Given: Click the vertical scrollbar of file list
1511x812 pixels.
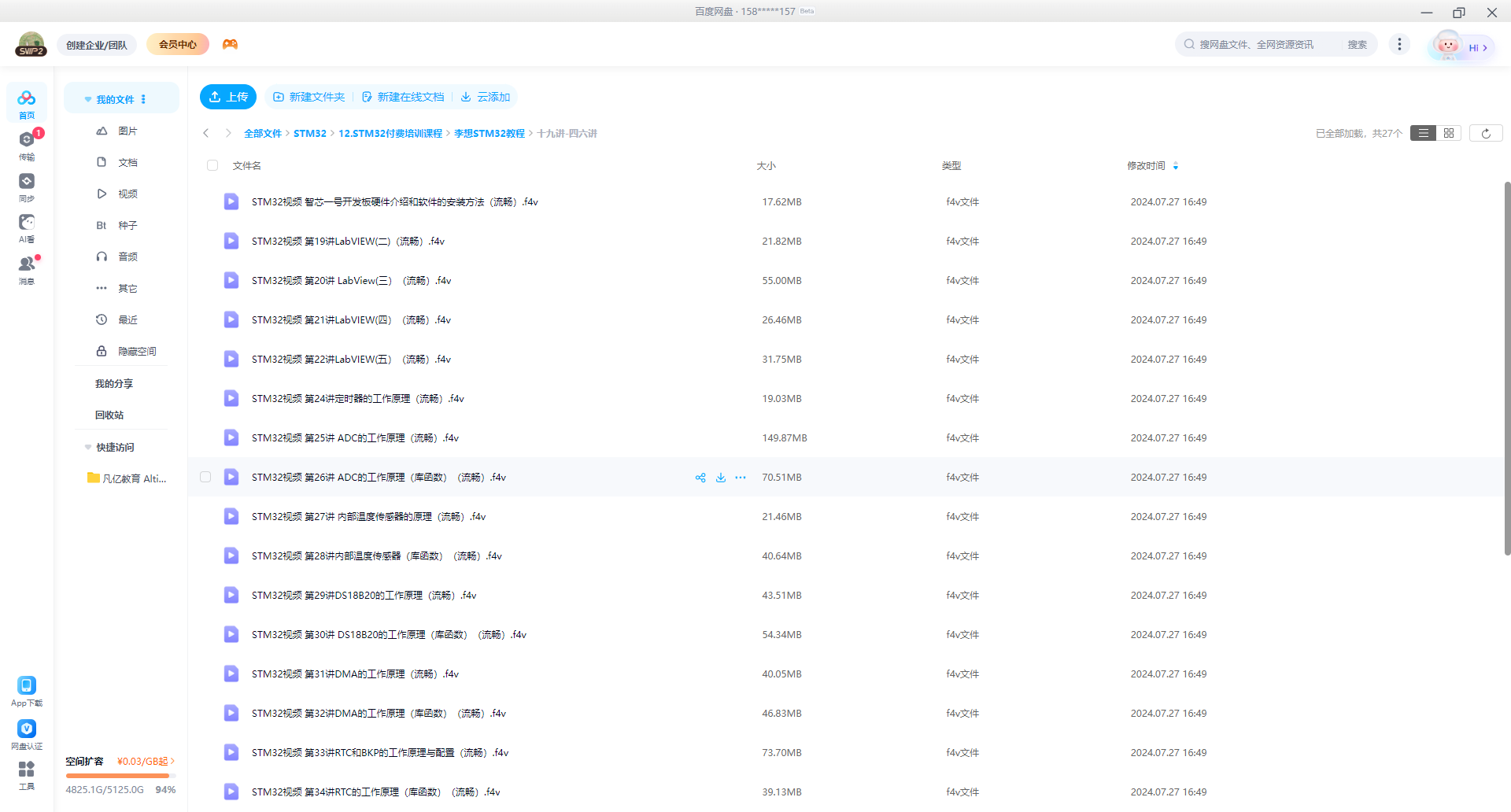Looking at the screenshot, I should point(1507,368).
